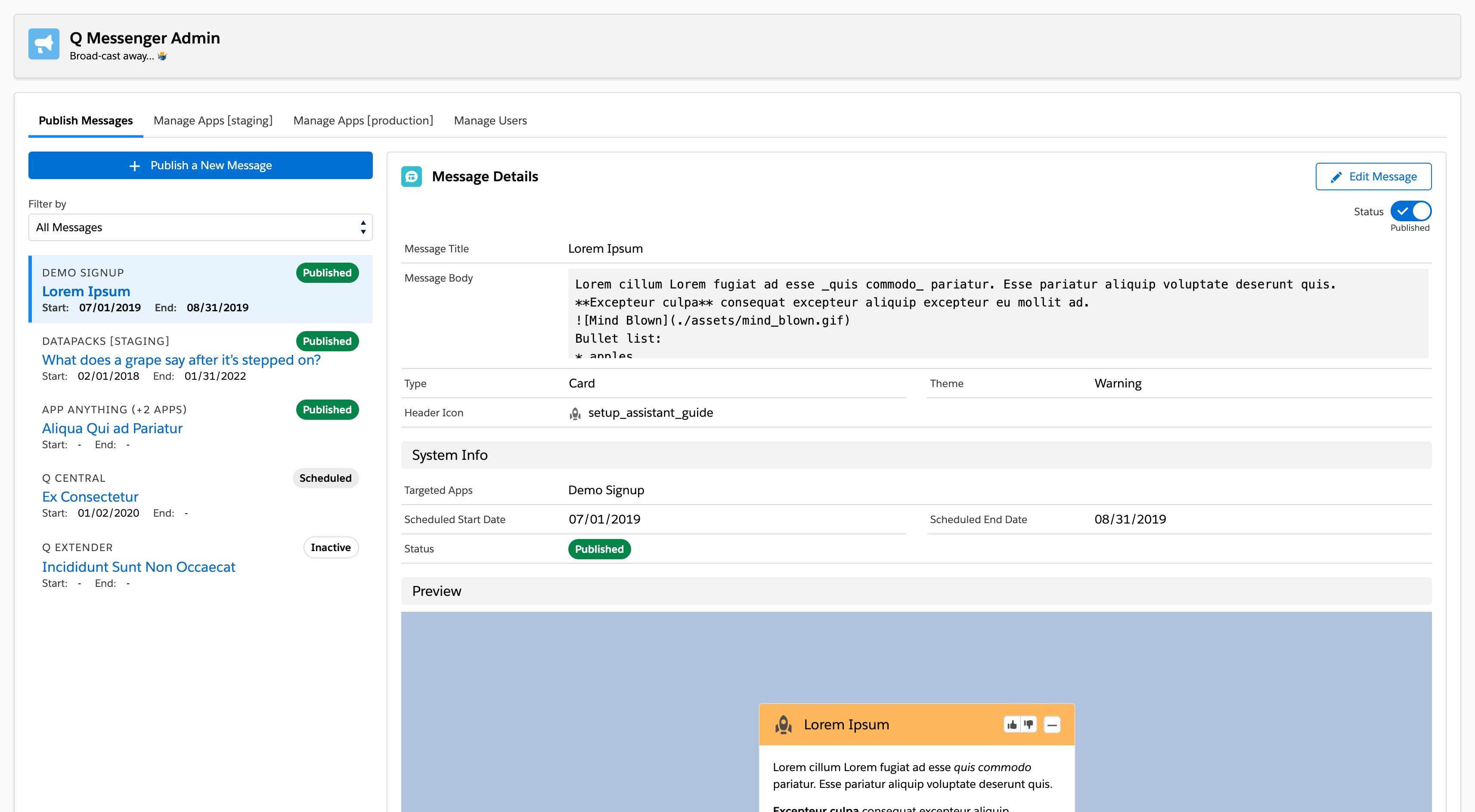Click the setup_assistant_guide text value

651,413
